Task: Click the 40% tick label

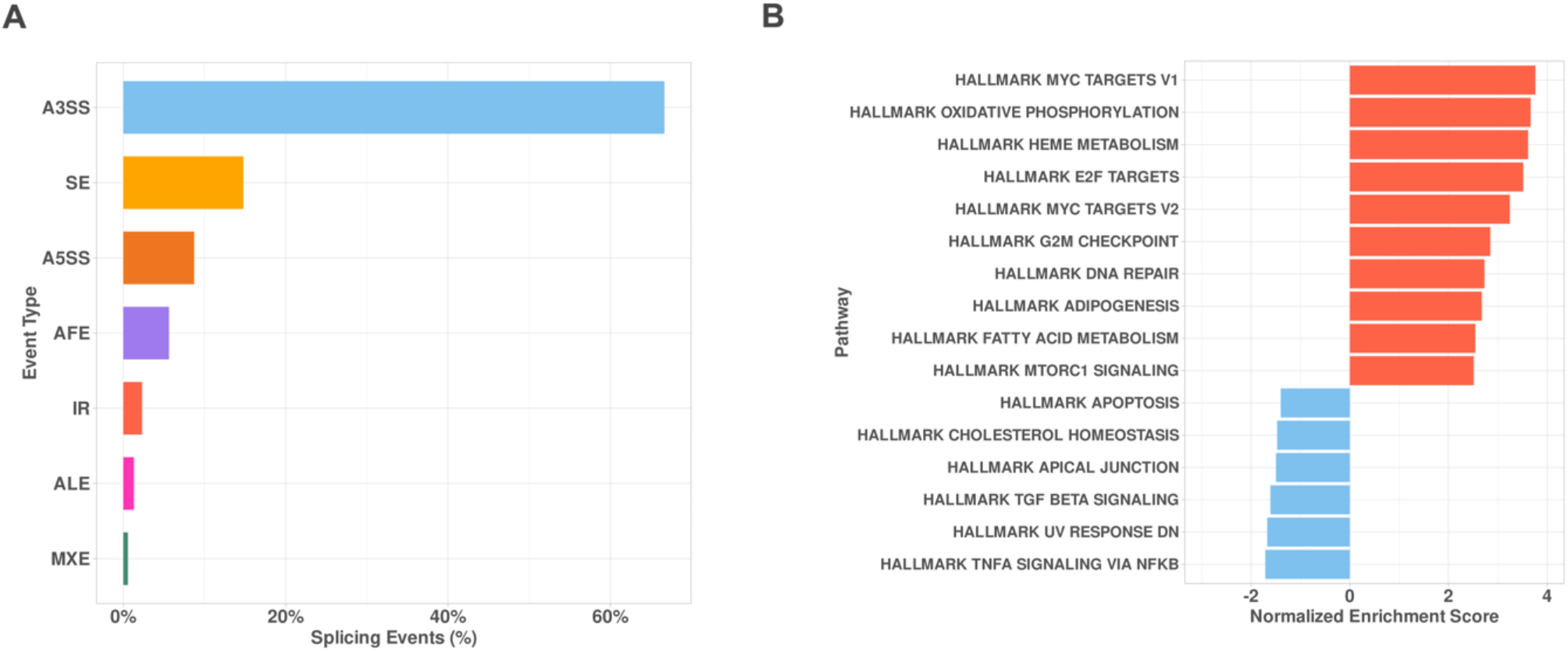Action: 447,617
